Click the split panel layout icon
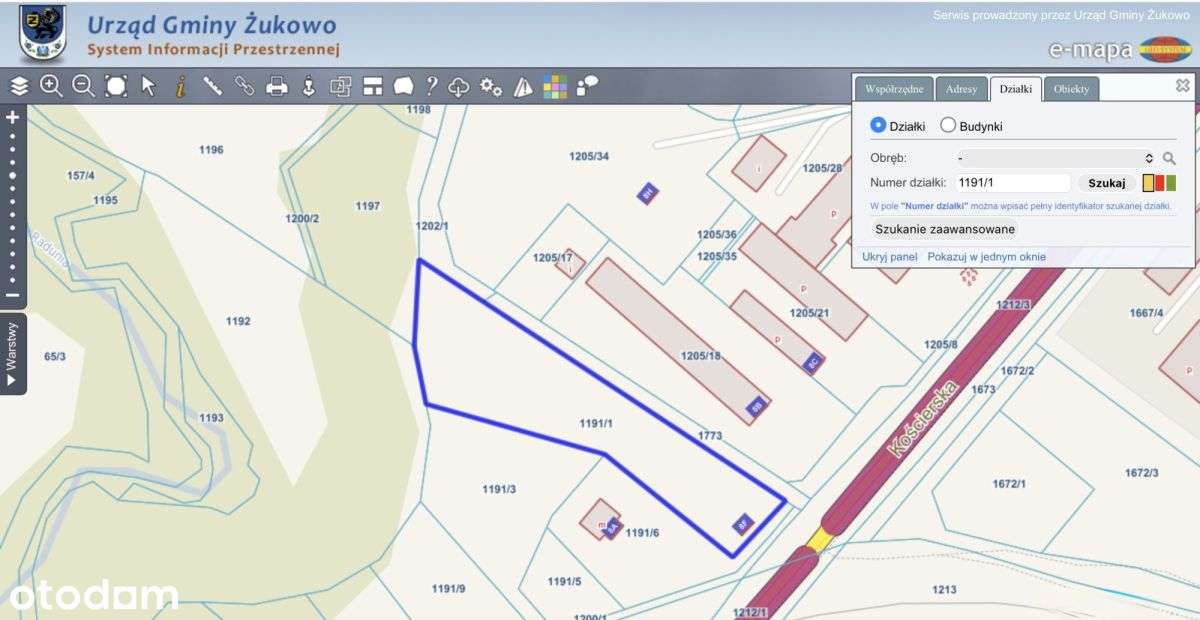The image size is (1200, 620). click(x=373, y=86)
